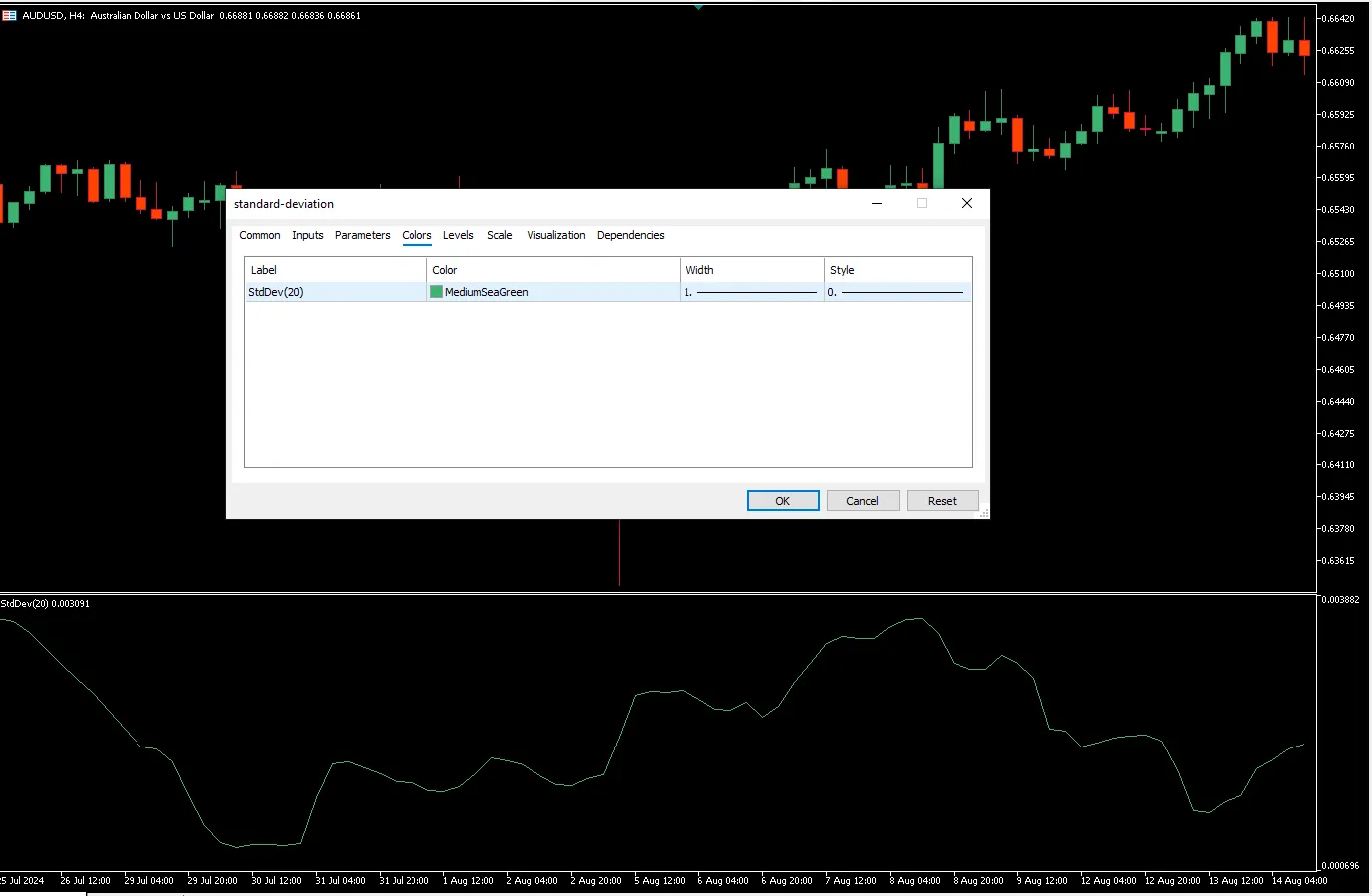Open the Style line dropdown for StdDev(20)
This screenshot has height=896, width=1372.
click(x=897, y=292)
